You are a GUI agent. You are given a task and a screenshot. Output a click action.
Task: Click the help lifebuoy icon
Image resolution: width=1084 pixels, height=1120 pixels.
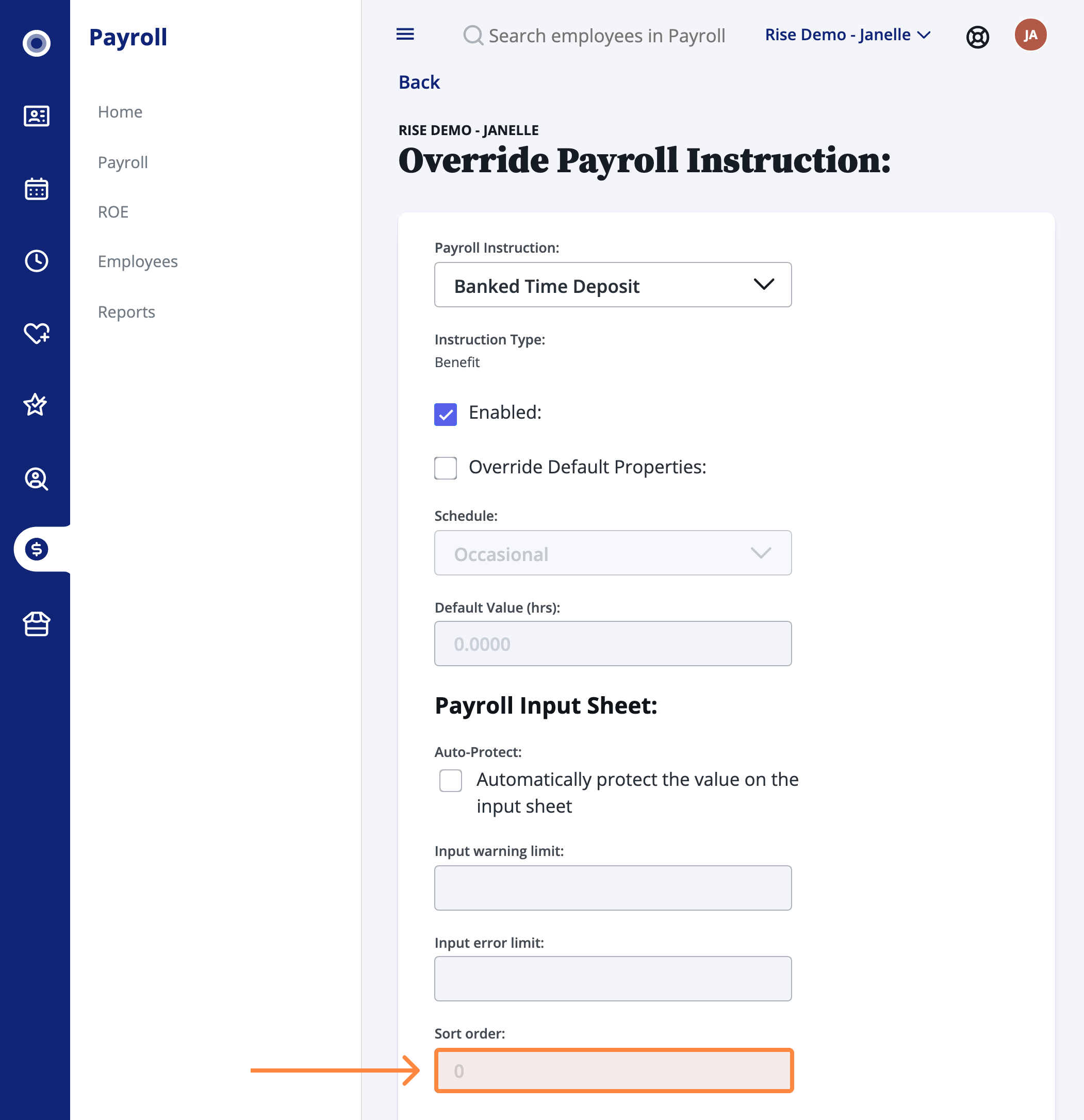977,37
